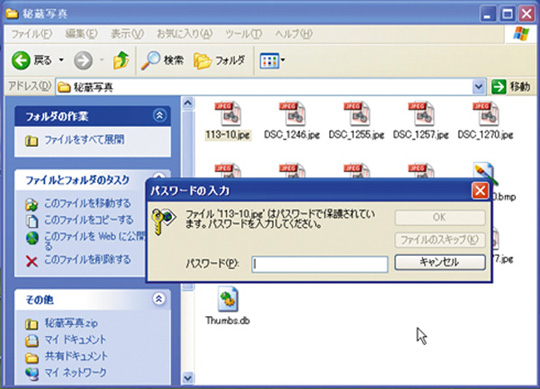Open the 検索 search tool

pos(163,61)
